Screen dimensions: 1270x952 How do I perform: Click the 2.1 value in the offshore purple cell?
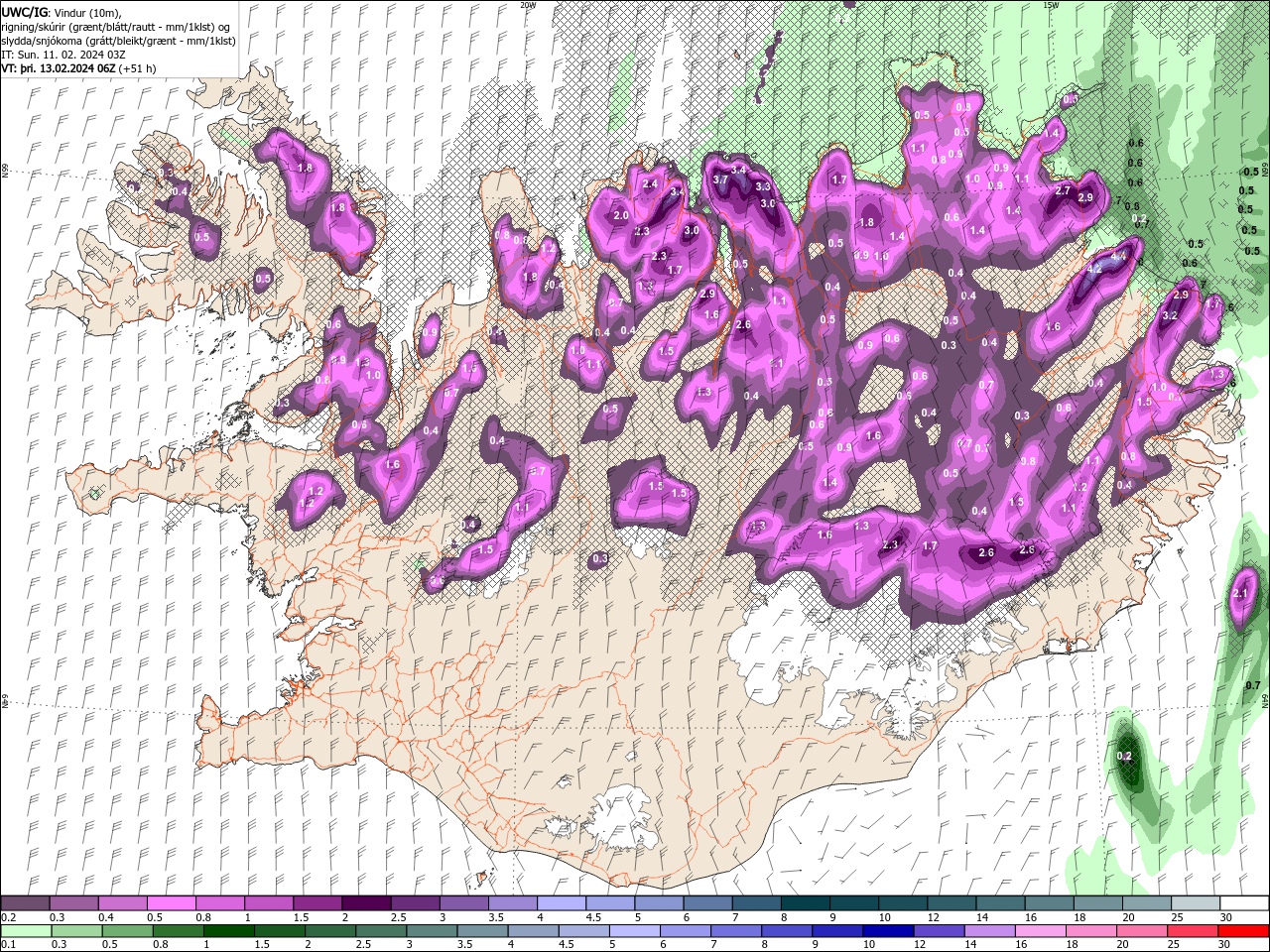1240,594
